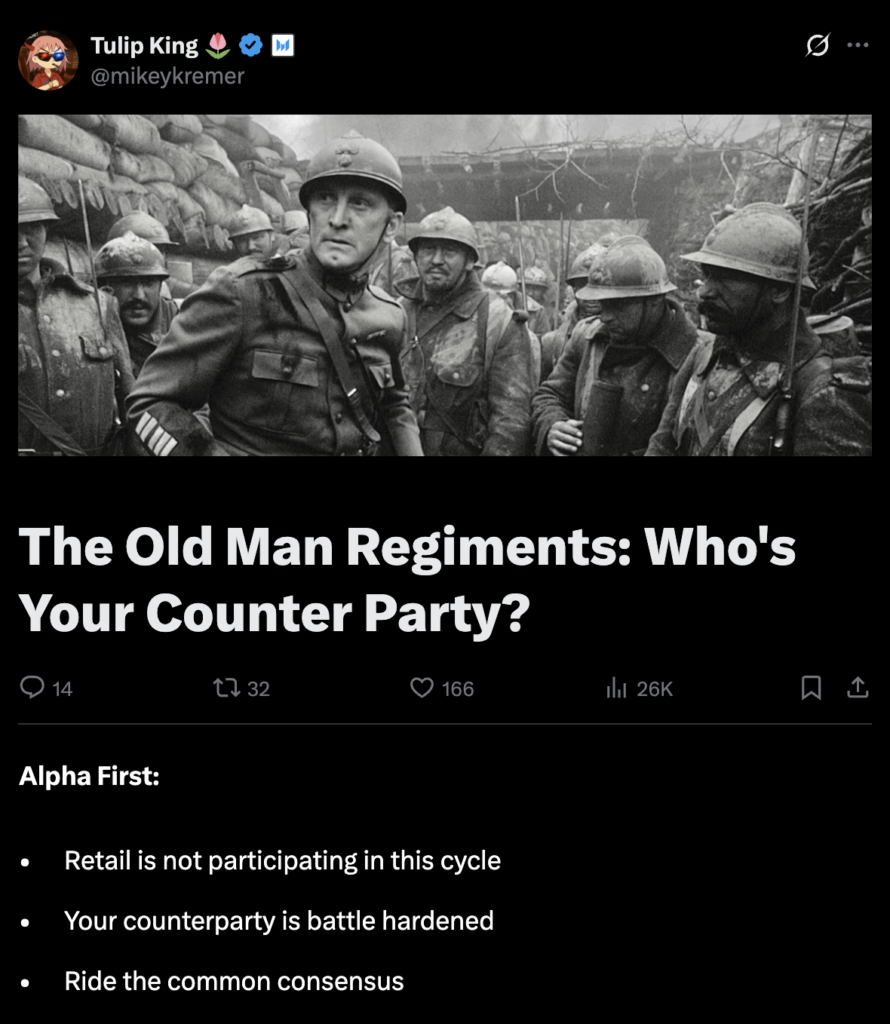Click the Grok slashed-circle icon
The width and height of the screenshot is (890, 1024).
point(818,45)
